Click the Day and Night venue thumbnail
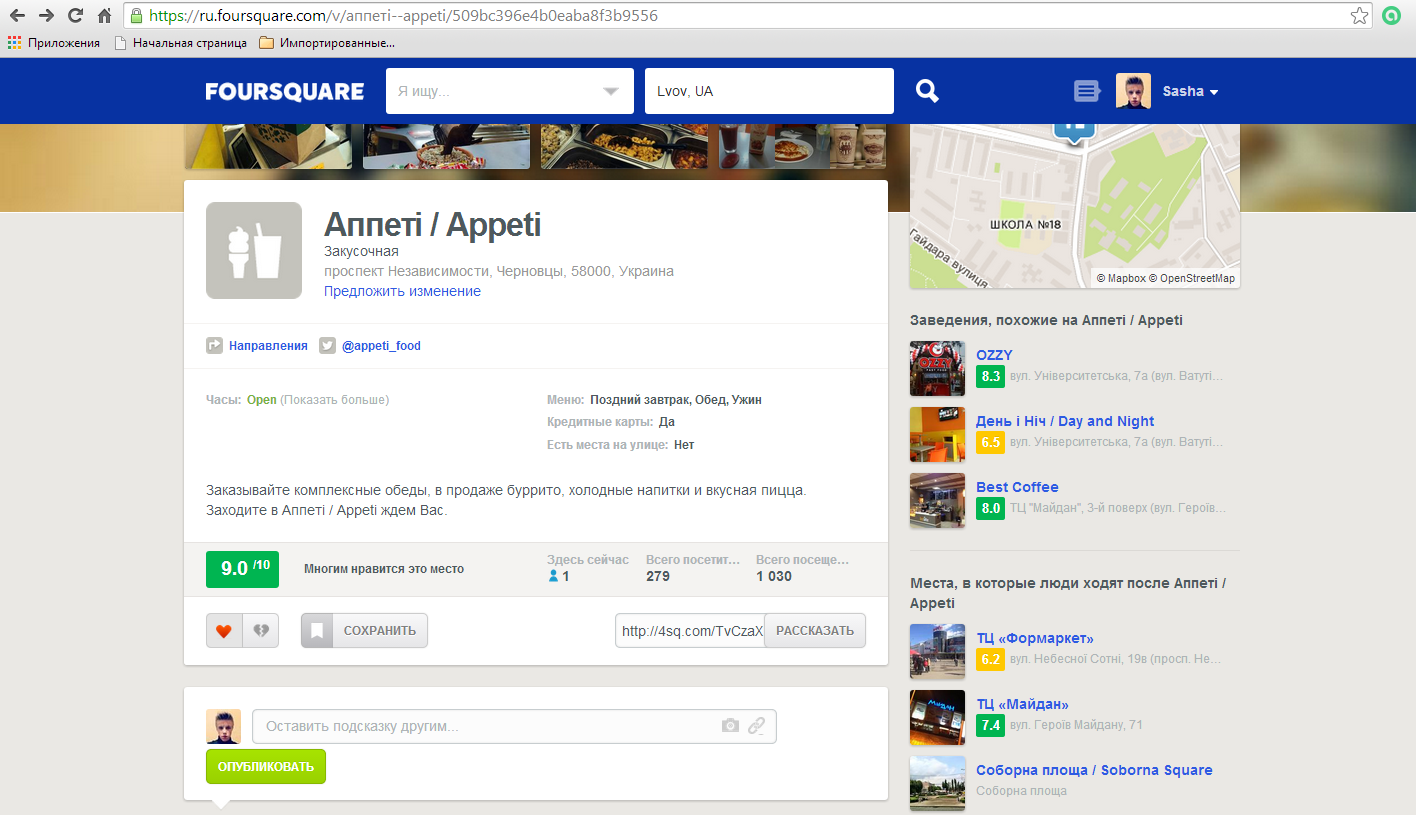 [x=937, y=434]
